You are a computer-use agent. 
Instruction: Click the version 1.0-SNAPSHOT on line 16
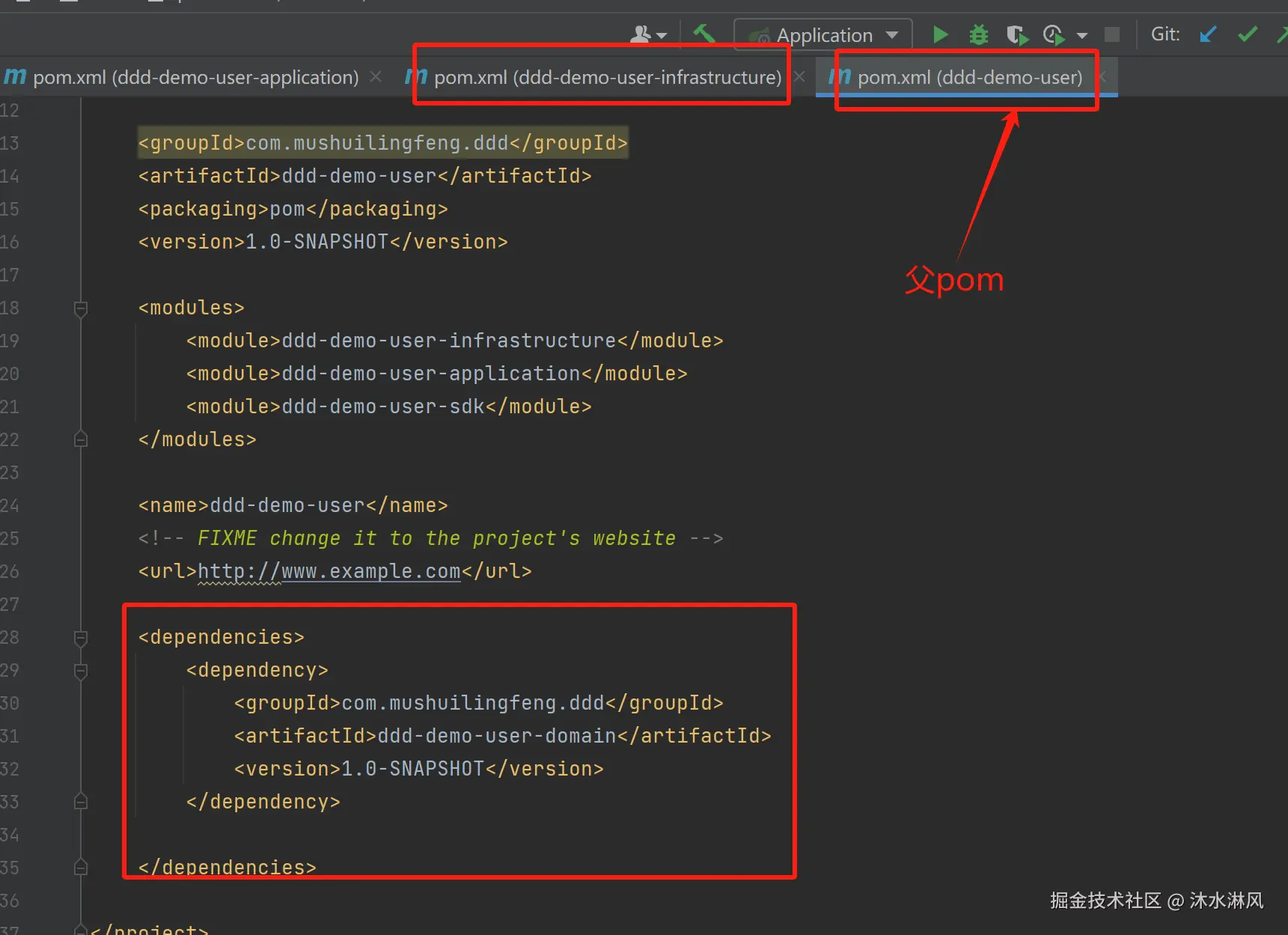[323, 242]
